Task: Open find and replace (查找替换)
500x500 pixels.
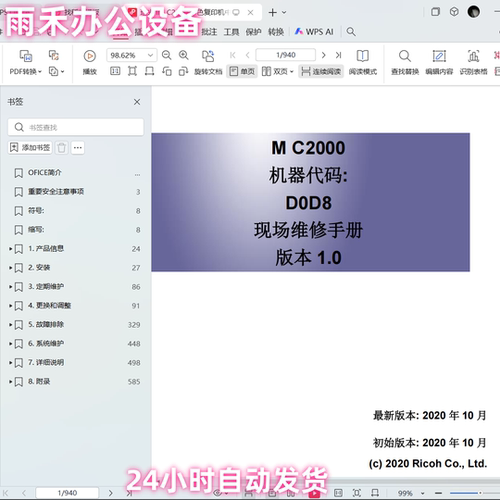Action: click(405, 56)
